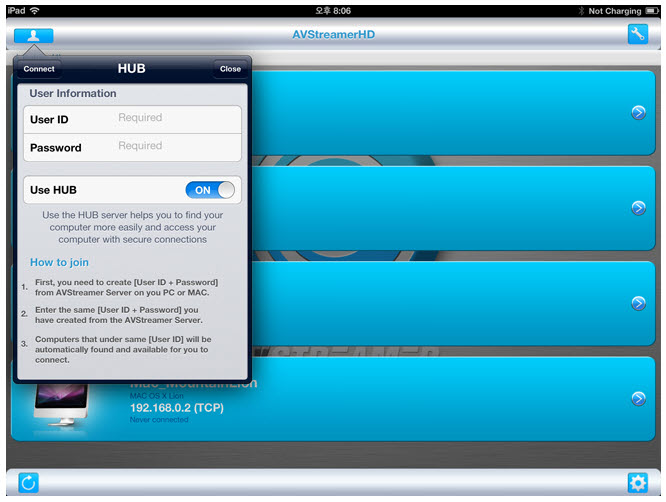Tap the refresh icon in bottom bar
This screenshot has width=666, height=502.
click(x=28, y=483)
